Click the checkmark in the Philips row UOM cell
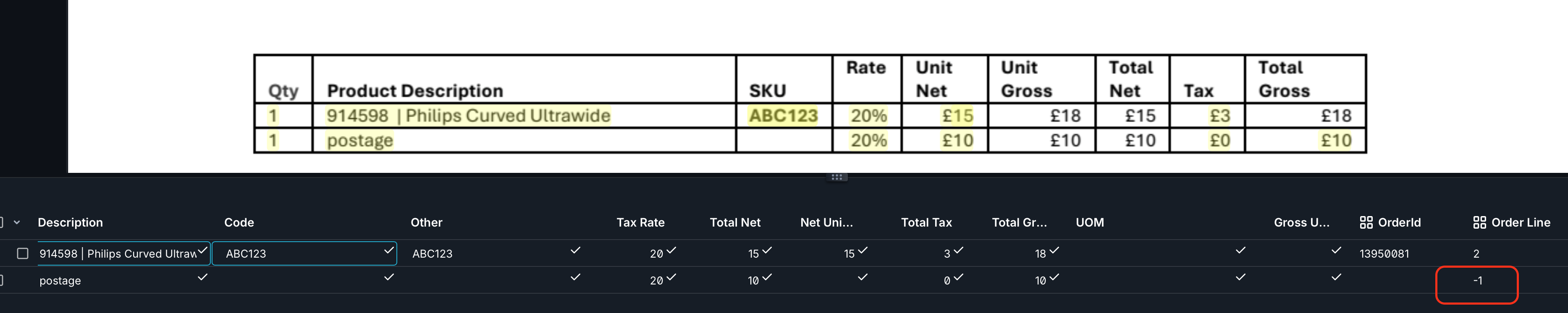This screenshot has height=313, width=1568. tap(1240, 250)
